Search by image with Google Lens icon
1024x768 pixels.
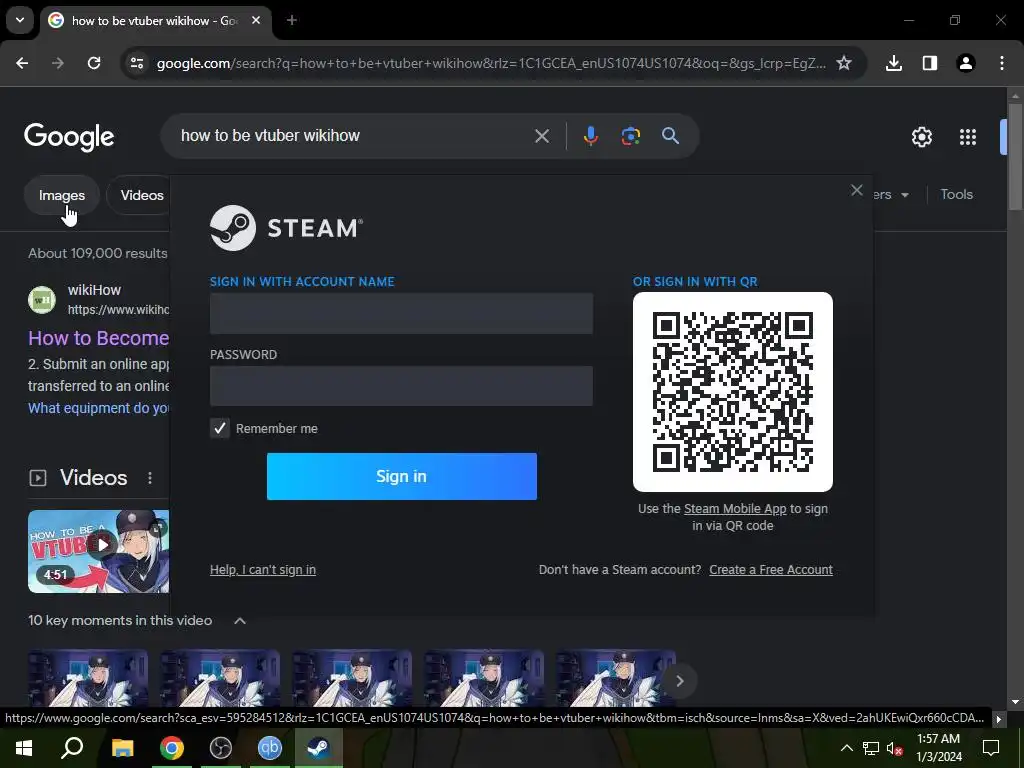(x=630, y=136)
